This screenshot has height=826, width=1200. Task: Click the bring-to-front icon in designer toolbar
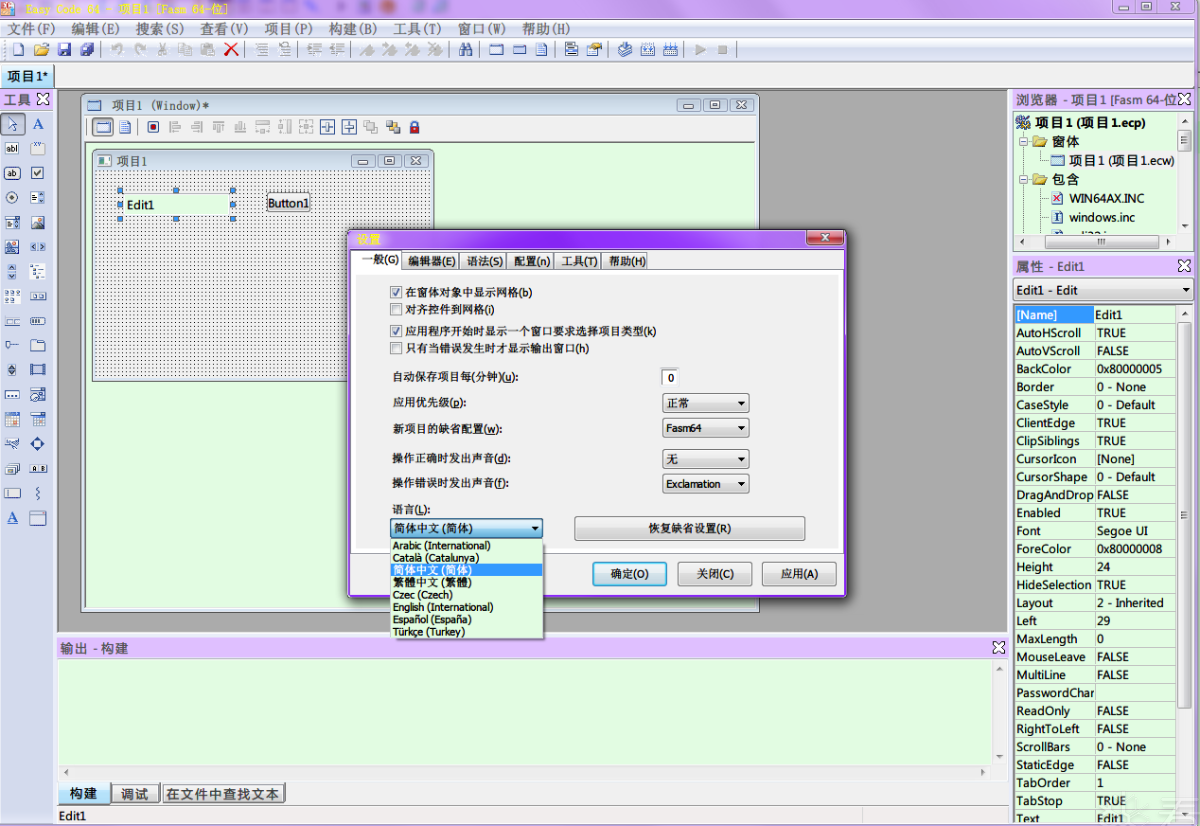pos(370,127)
